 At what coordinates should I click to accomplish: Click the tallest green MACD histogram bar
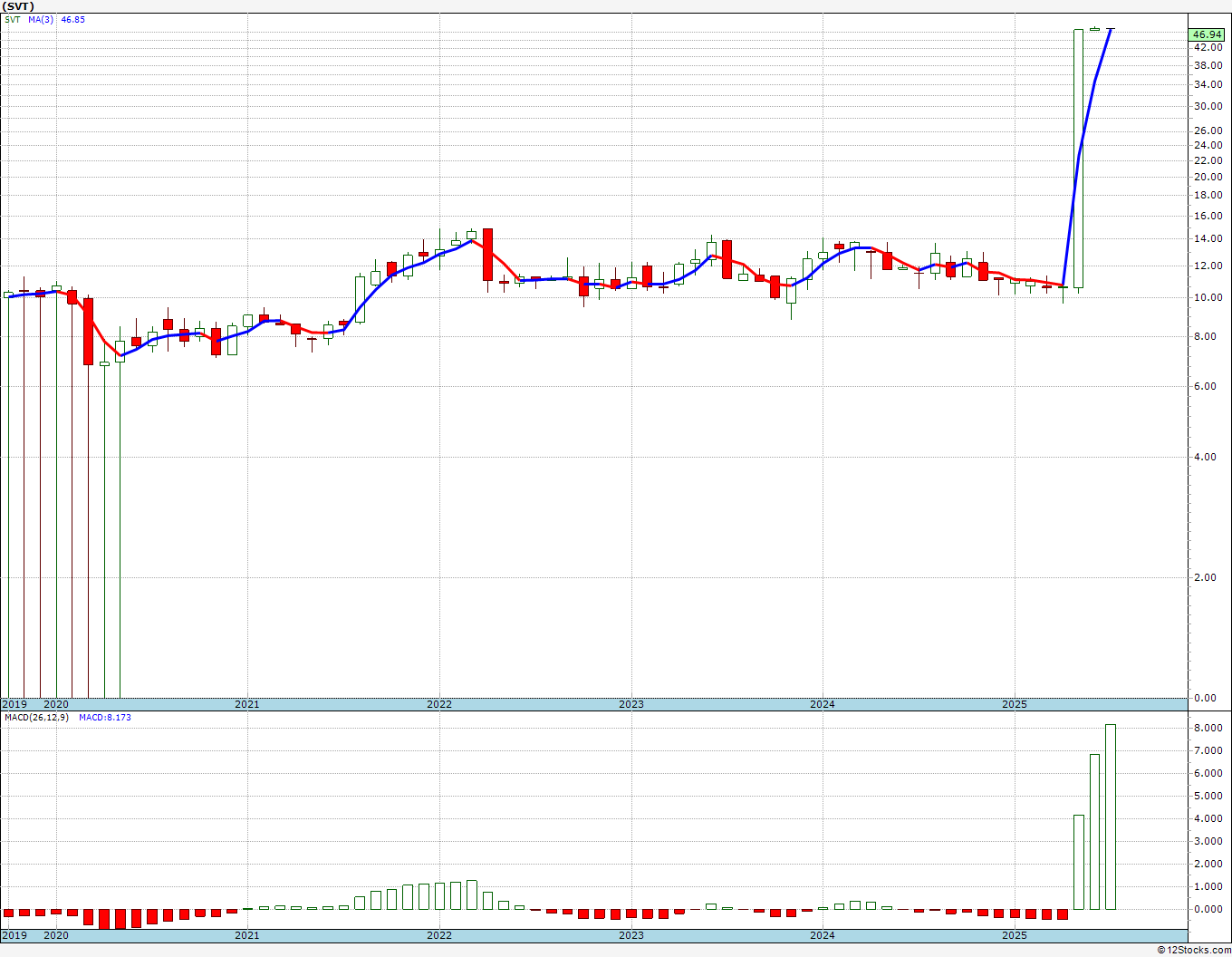(x=1110, y=817)
